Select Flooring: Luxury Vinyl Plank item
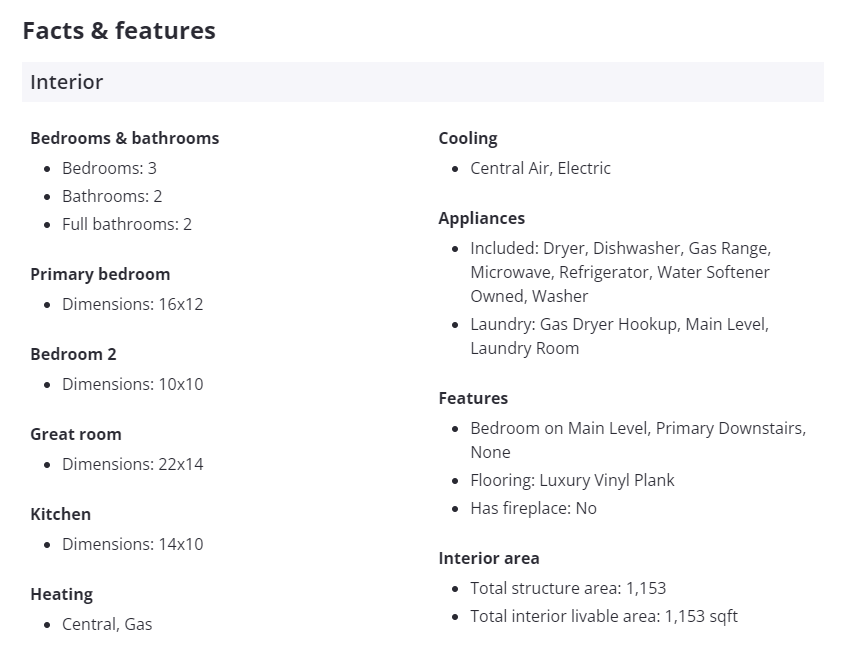 point(572,480)
